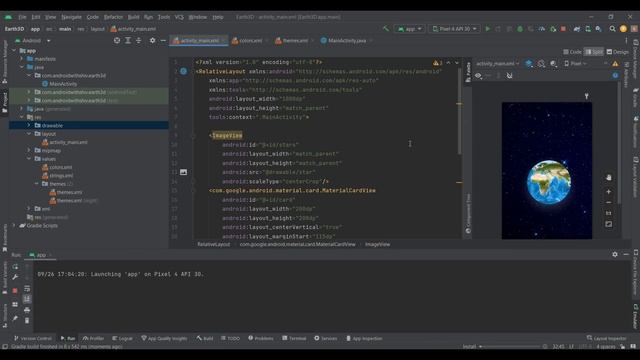Open the Terminal tool window
640x360 pixels.
[294, 338]
